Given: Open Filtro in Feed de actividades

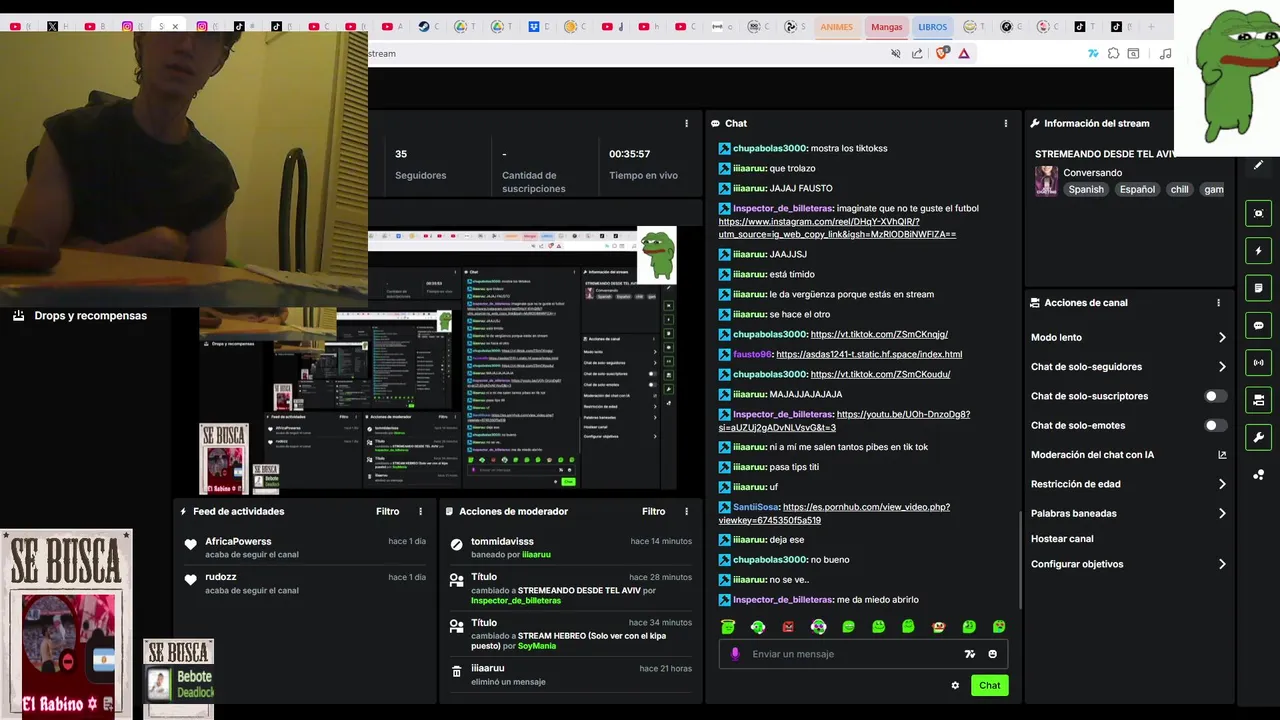Looking at the screenshot, I should pyautogui.click(x=388, y=511).
